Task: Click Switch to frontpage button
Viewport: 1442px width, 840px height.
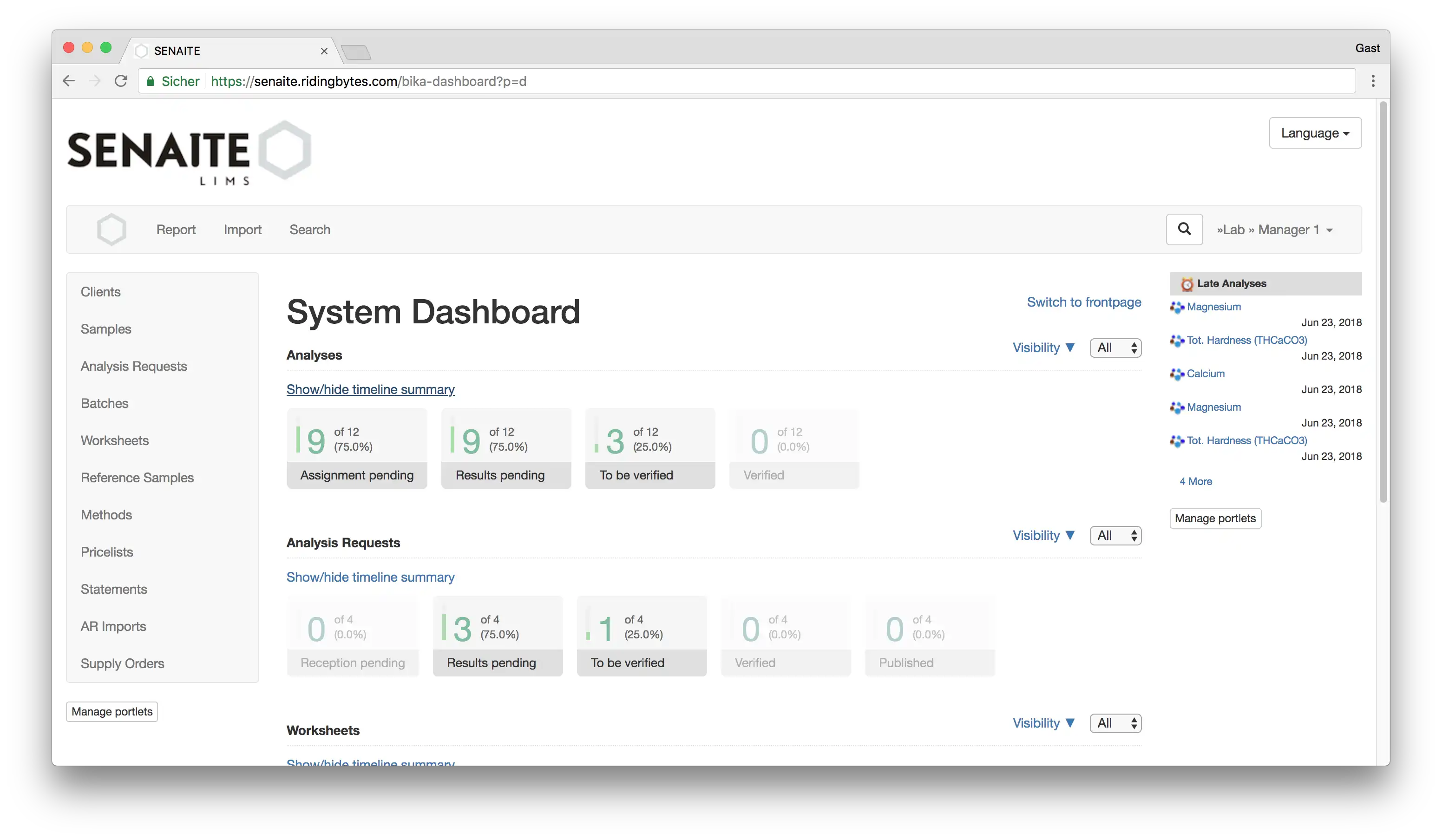Action: click(1084, 301)
